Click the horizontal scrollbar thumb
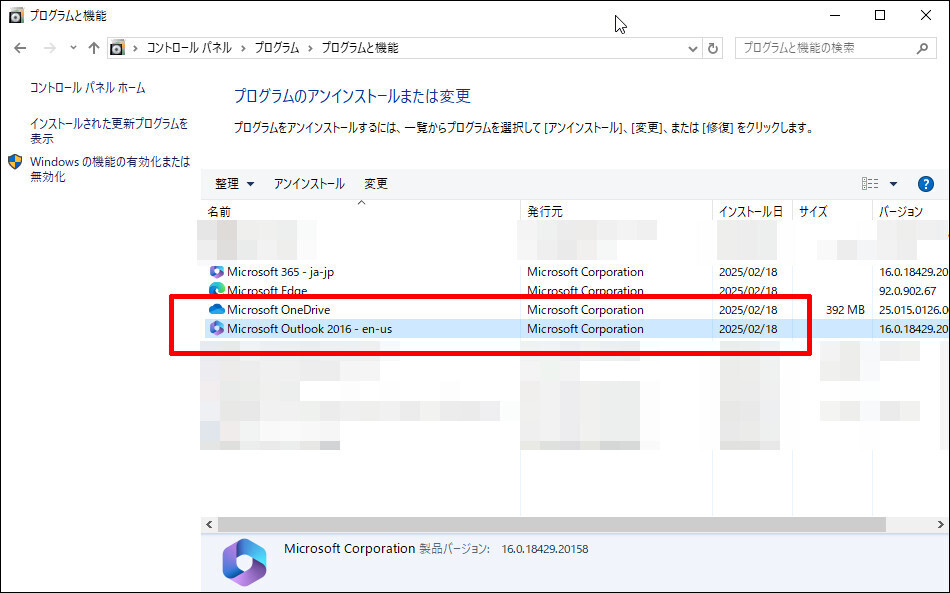Viewport: 950px width, 593px height. pos(552,525)
